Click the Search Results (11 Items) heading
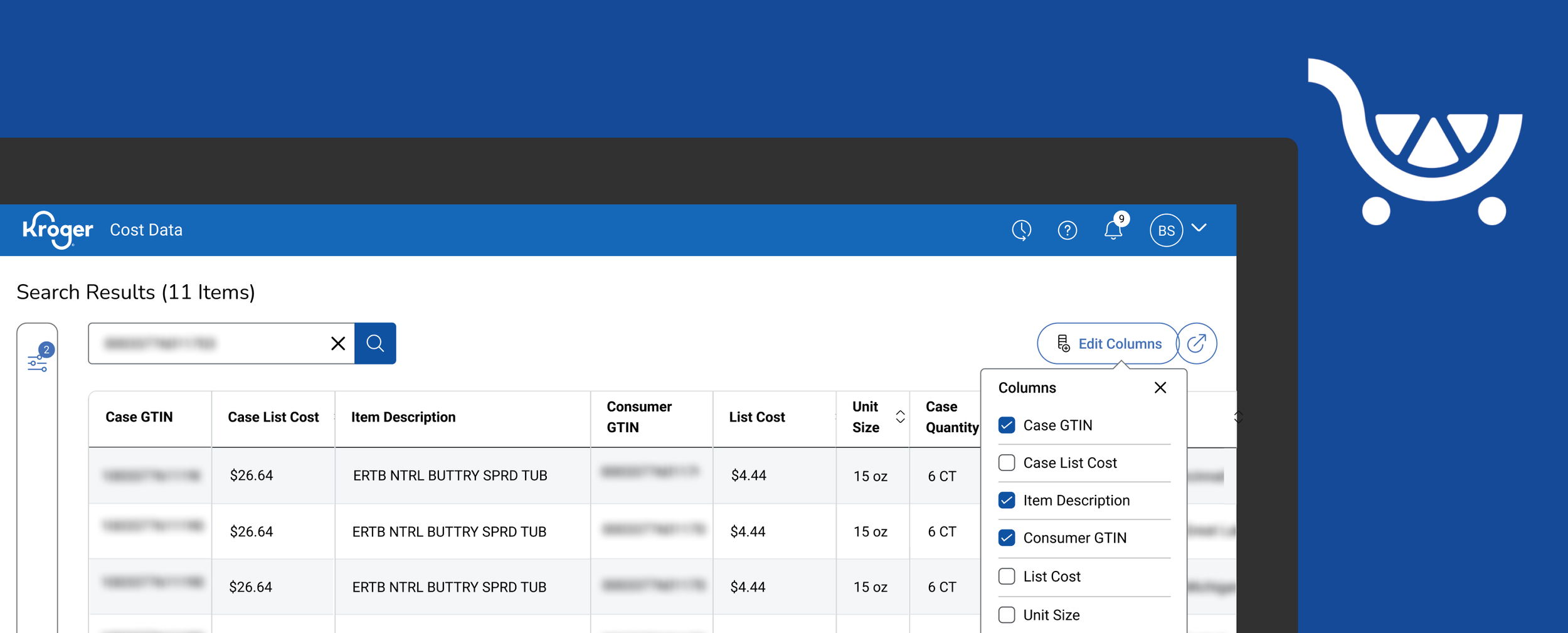 [136, 292]
